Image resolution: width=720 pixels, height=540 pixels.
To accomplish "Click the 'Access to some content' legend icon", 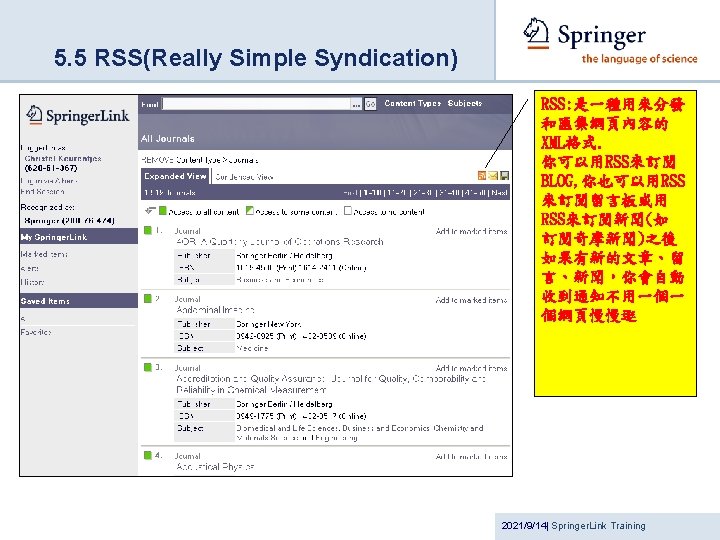I will click(250, 211).
